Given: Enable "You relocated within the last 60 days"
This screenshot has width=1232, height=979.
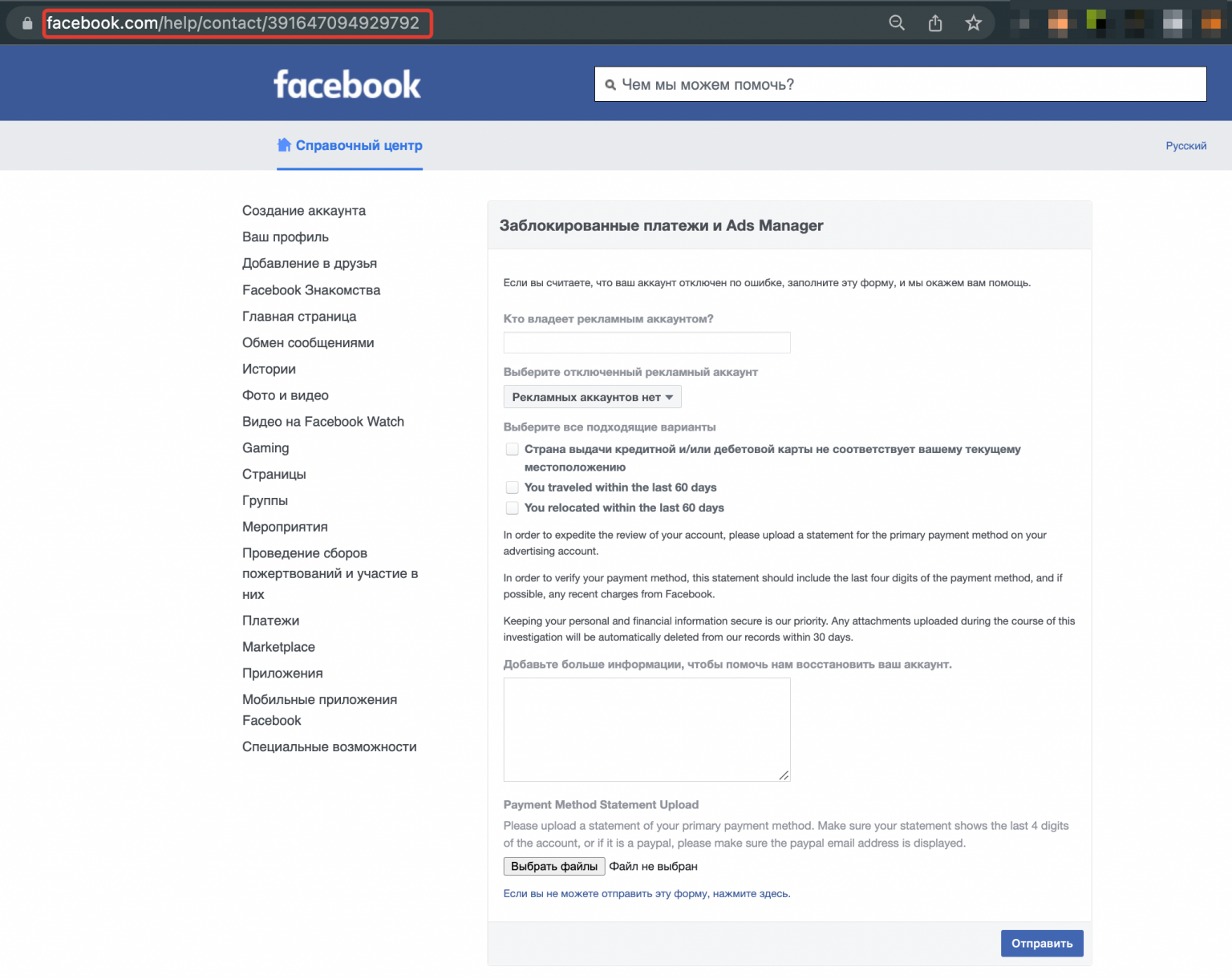Looking at the screenshot, I should click(512, 508).
